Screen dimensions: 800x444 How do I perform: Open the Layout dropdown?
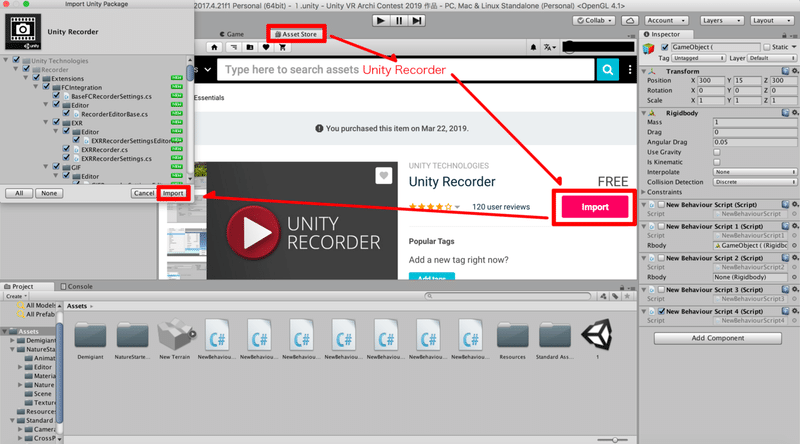coord(772,20)
